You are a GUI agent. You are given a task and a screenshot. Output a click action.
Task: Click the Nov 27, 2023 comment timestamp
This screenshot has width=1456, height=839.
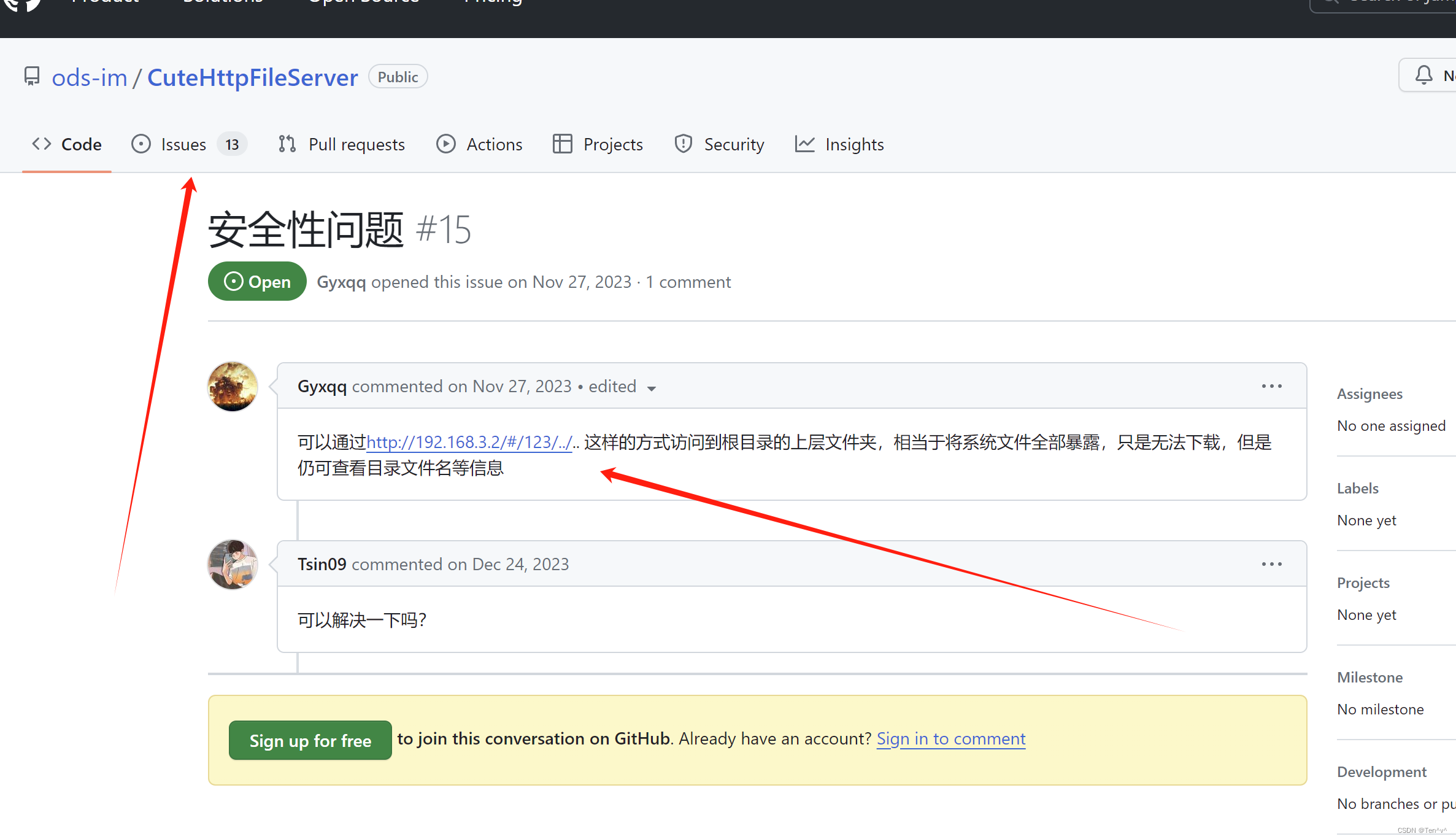click(x=522, y=387)
